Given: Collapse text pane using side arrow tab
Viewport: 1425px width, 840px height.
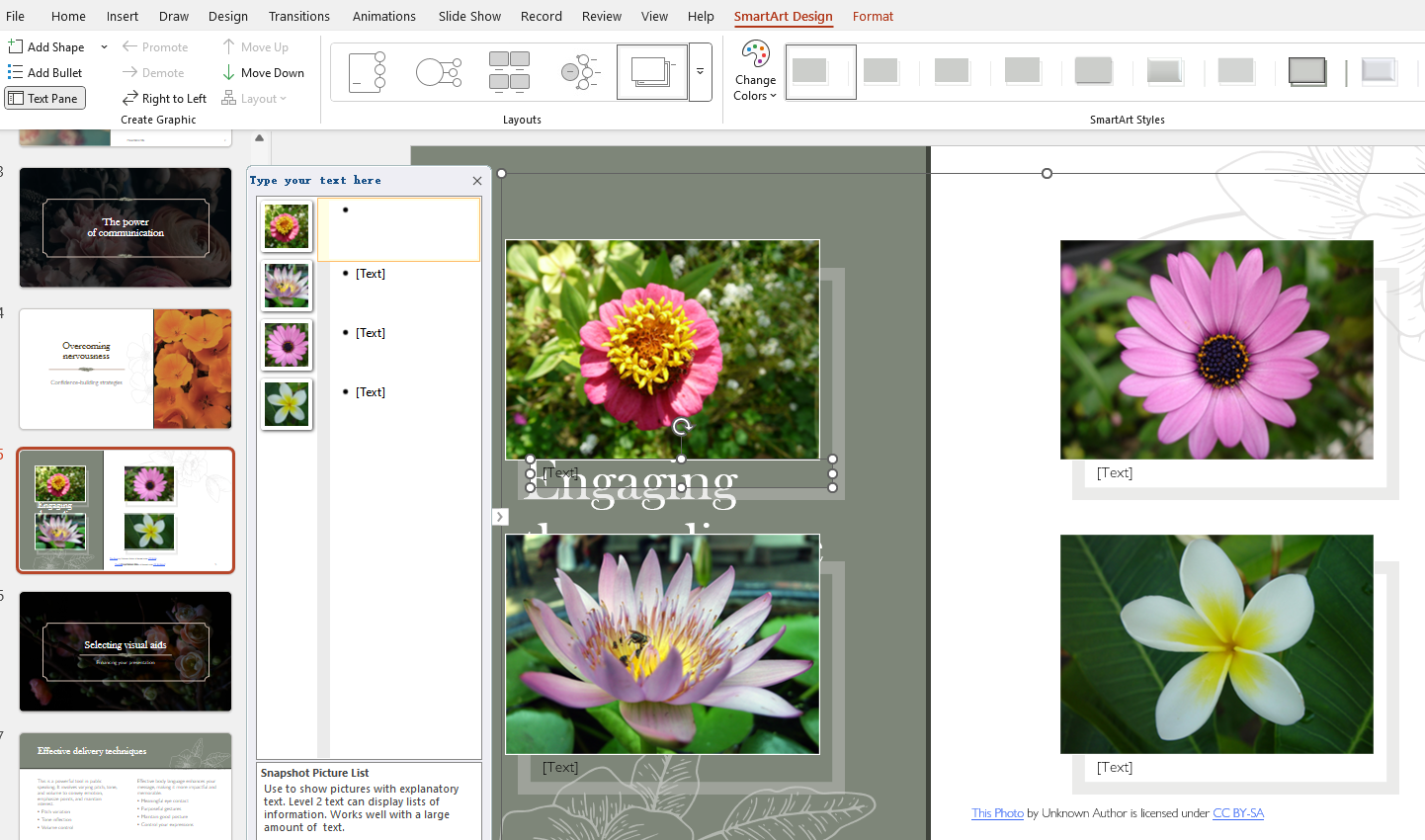Looking at the screenshot, I should [500, 516].
